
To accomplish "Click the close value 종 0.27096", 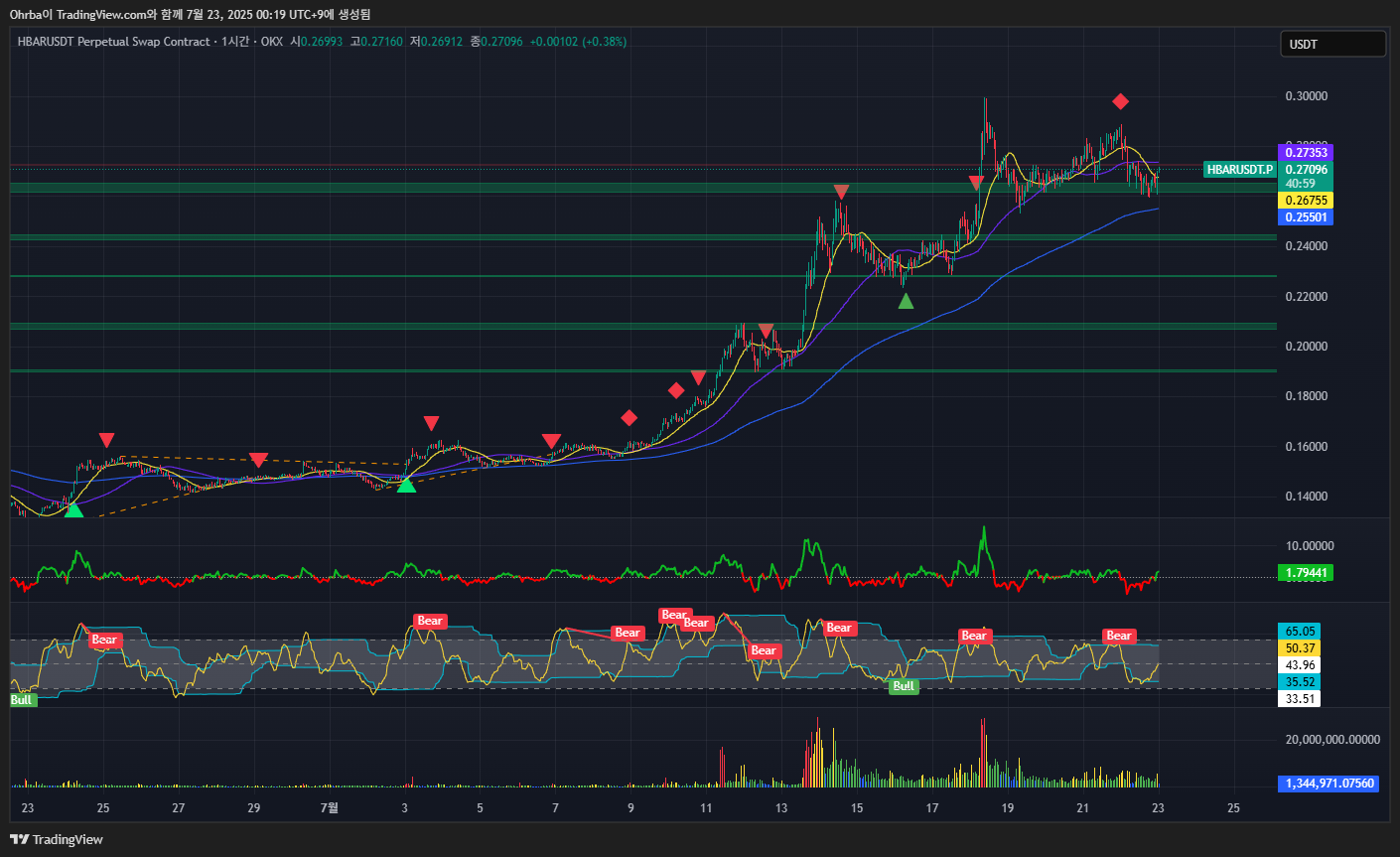I will pyautogui.click(x=495, y=42).
